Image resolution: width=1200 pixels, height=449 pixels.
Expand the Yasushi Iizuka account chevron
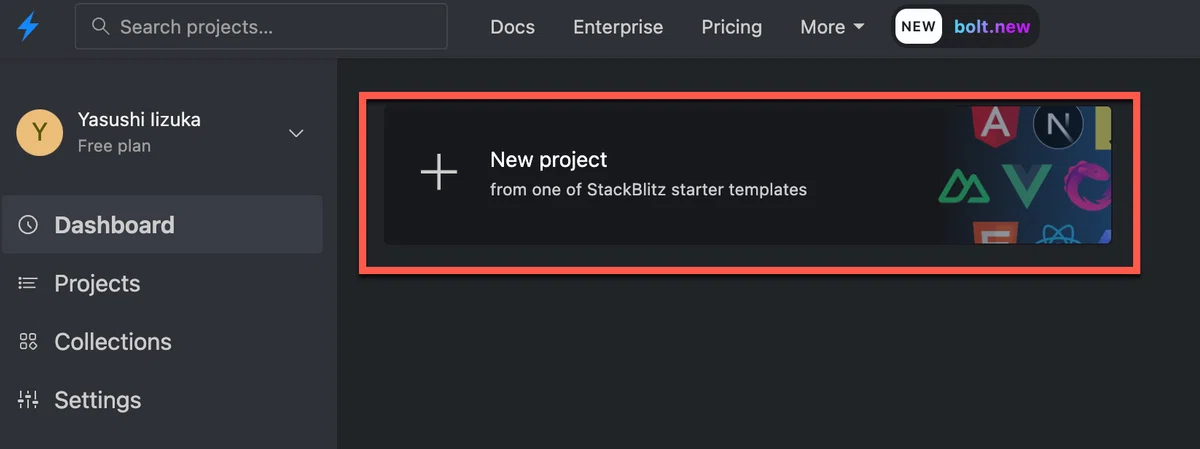296,133
